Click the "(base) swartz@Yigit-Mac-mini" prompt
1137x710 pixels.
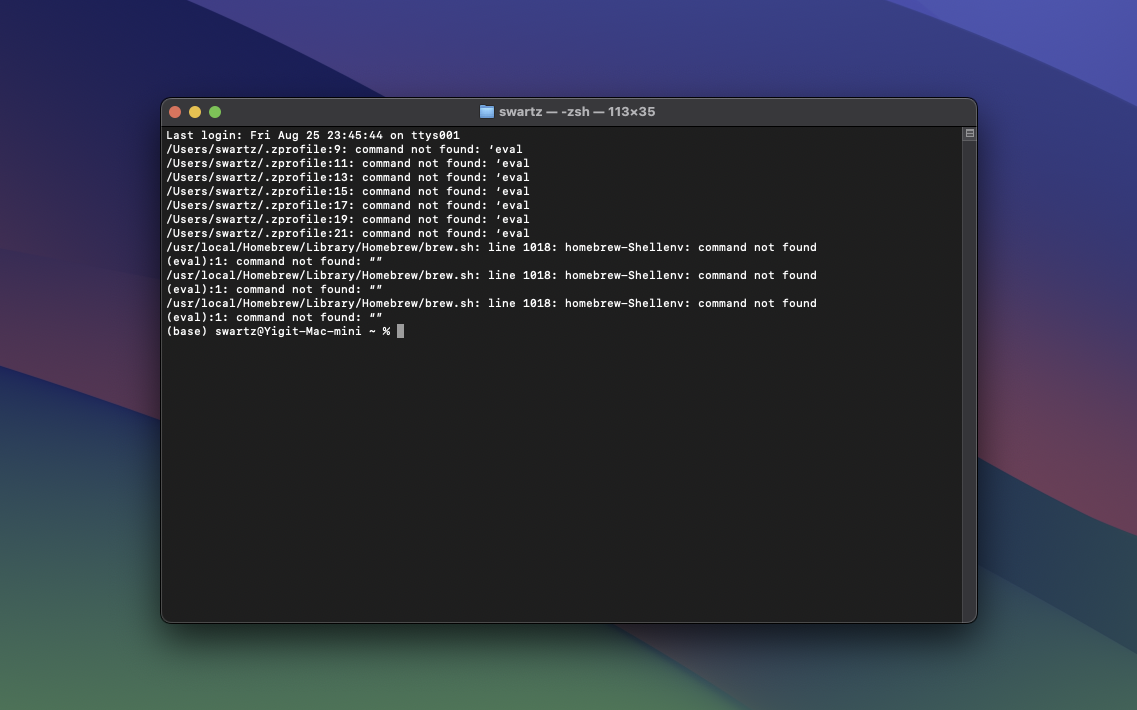278,331
